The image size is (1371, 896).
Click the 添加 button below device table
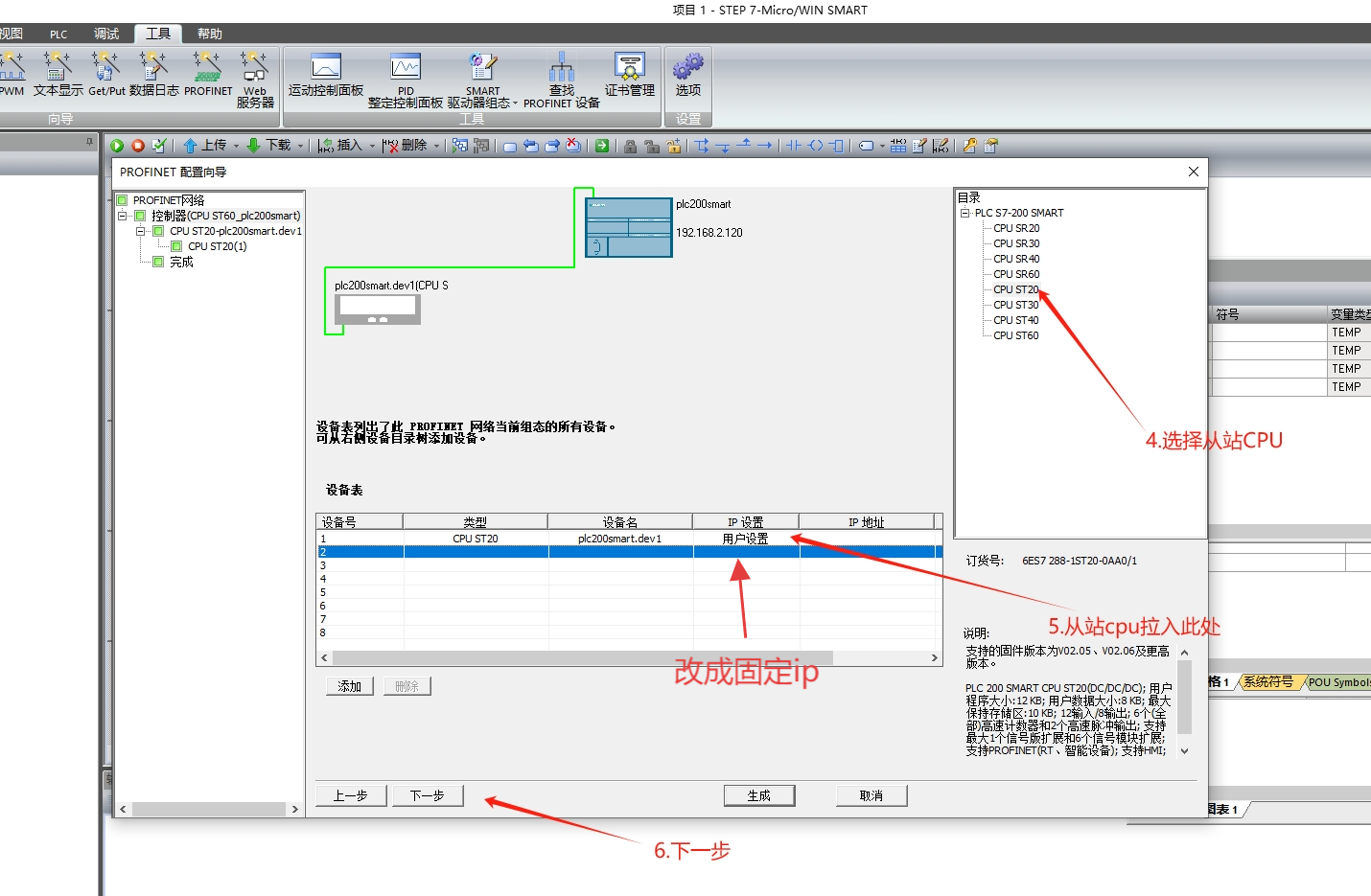349,686
